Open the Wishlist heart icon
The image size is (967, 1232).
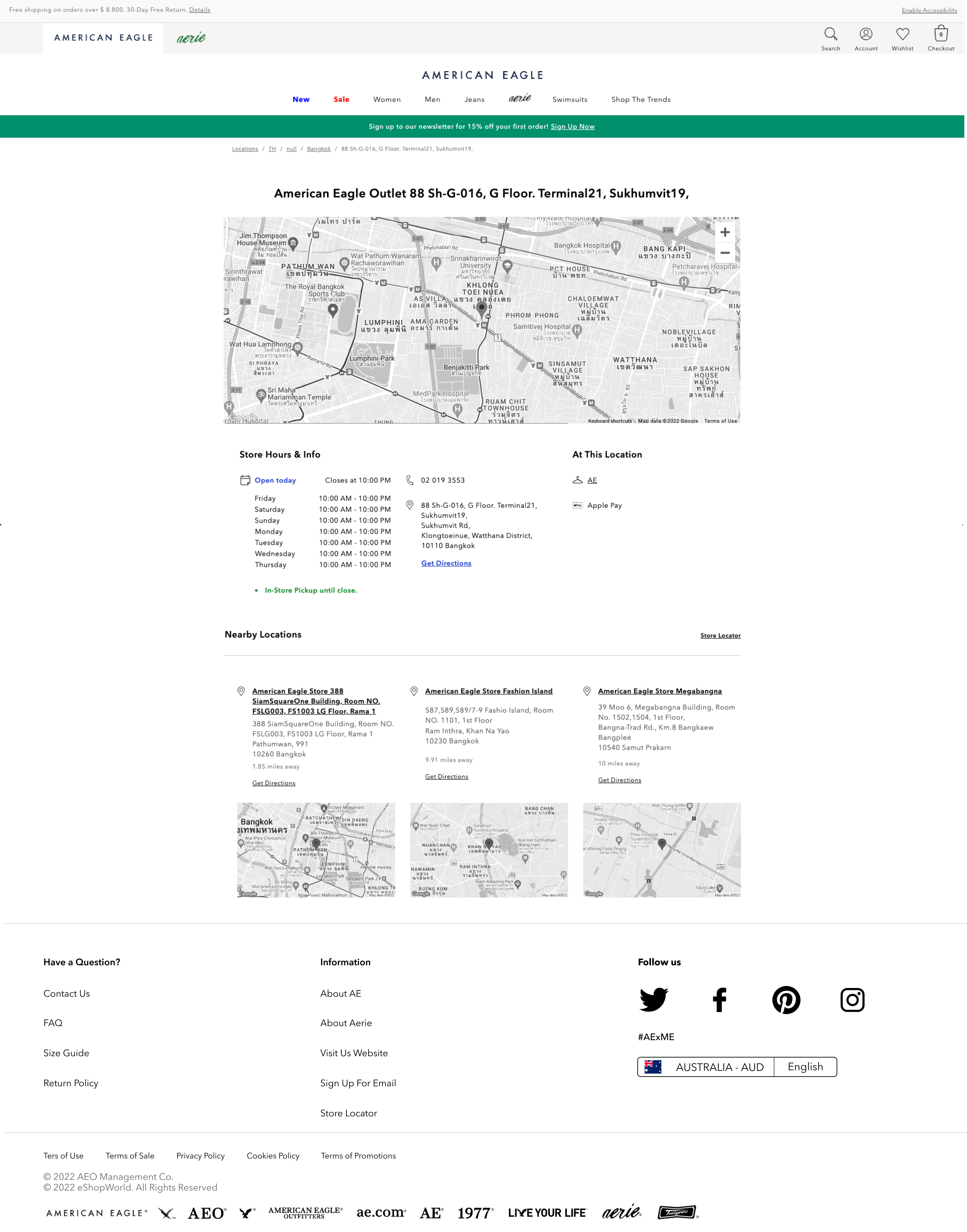[902, 34]
